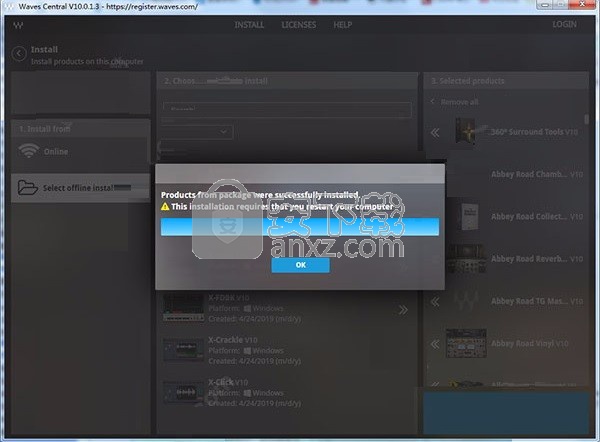Remove Abbey Road TG Mas... via arrows
This screenshot has height=442, width=600.
click(435, 302)
